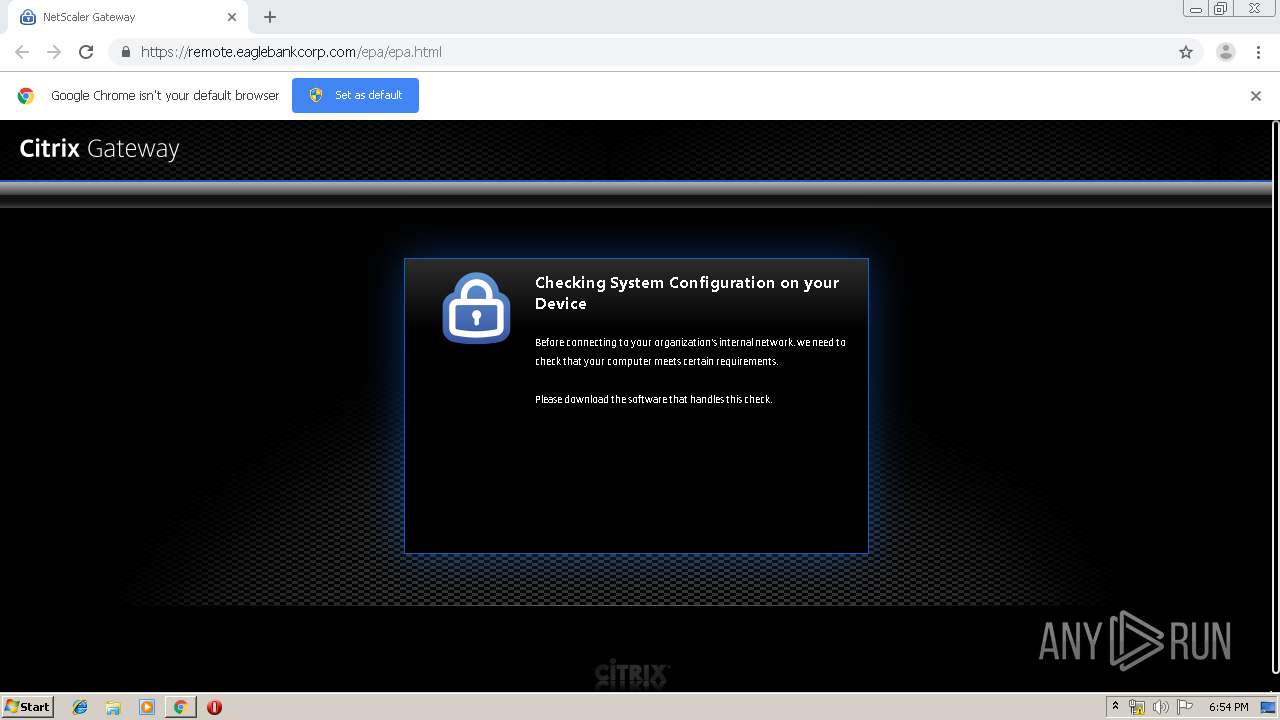Image resolution: width=1280 pixels, height=720 pixels.
Task: Open Windows Media Player taskbar icon
Action: (147, 707)
